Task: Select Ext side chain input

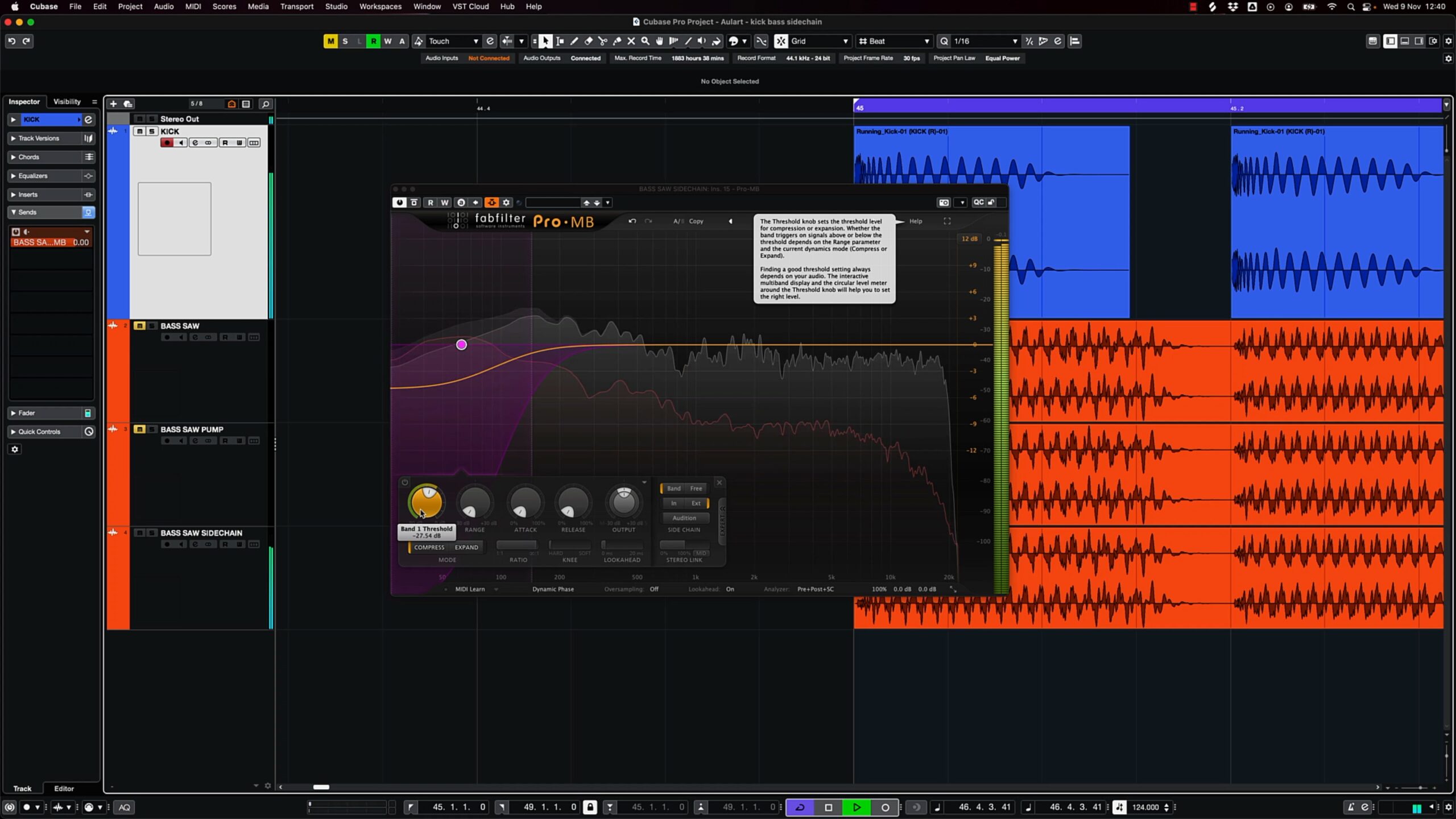Action: pos(696,503)
